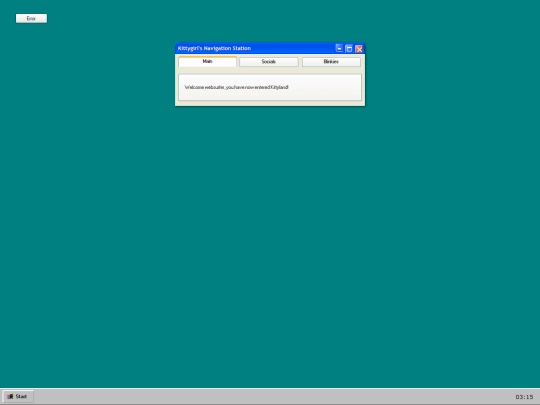Screen dimensions: 540x405
Task: Click the taskbar clock showing 03:15
Action: (524, 397)
